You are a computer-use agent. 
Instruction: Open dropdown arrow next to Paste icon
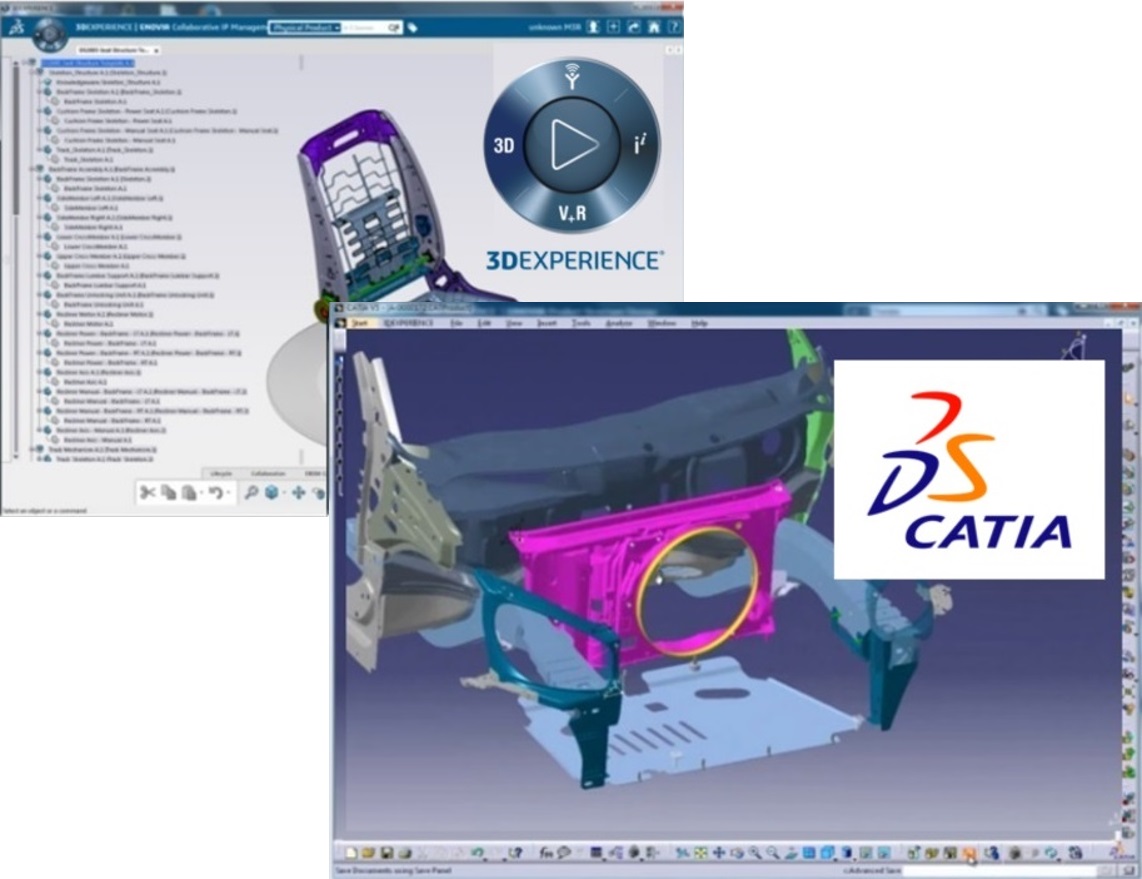pos(202,492)
